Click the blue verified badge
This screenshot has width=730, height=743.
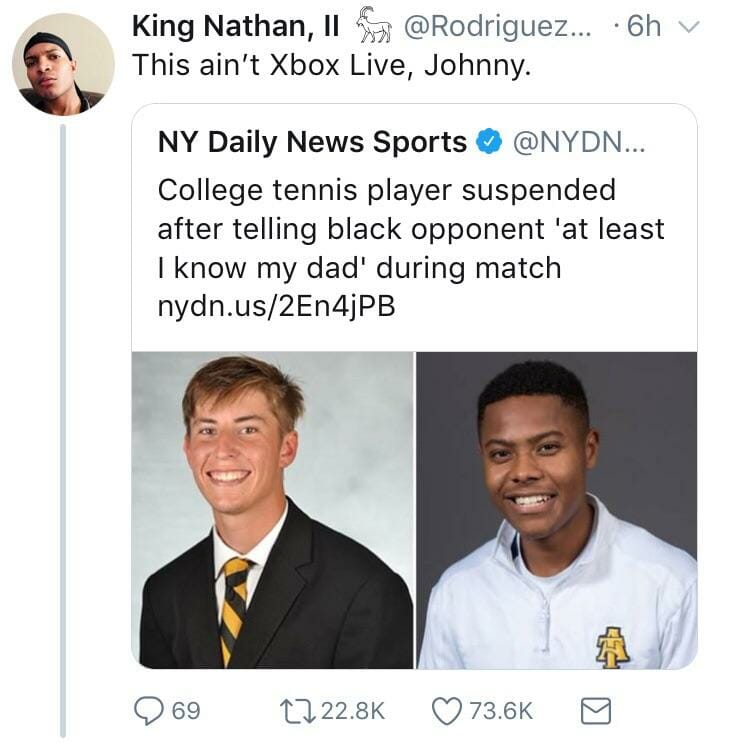(x=488, y=143)
